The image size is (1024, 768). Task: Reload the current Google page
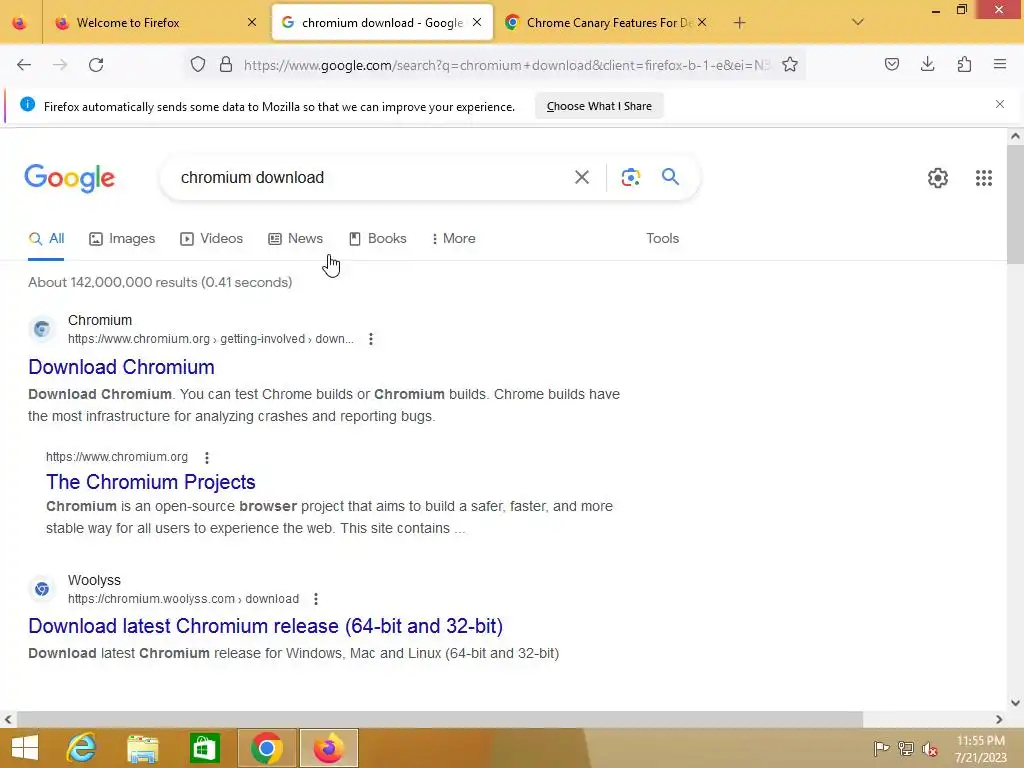(96, 65)
